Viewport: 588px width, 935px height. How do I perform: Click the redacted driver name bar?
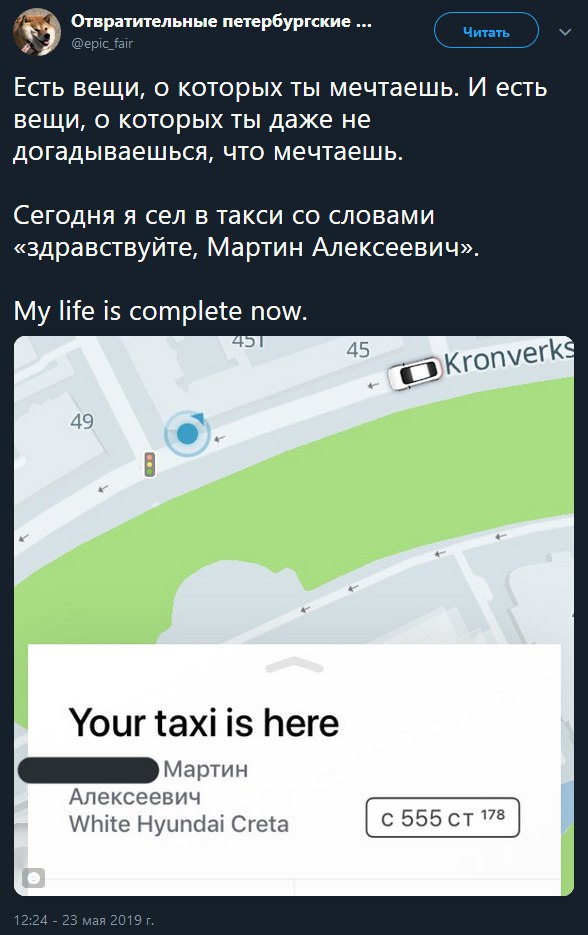pyautogui.click(x=89, y=770)
